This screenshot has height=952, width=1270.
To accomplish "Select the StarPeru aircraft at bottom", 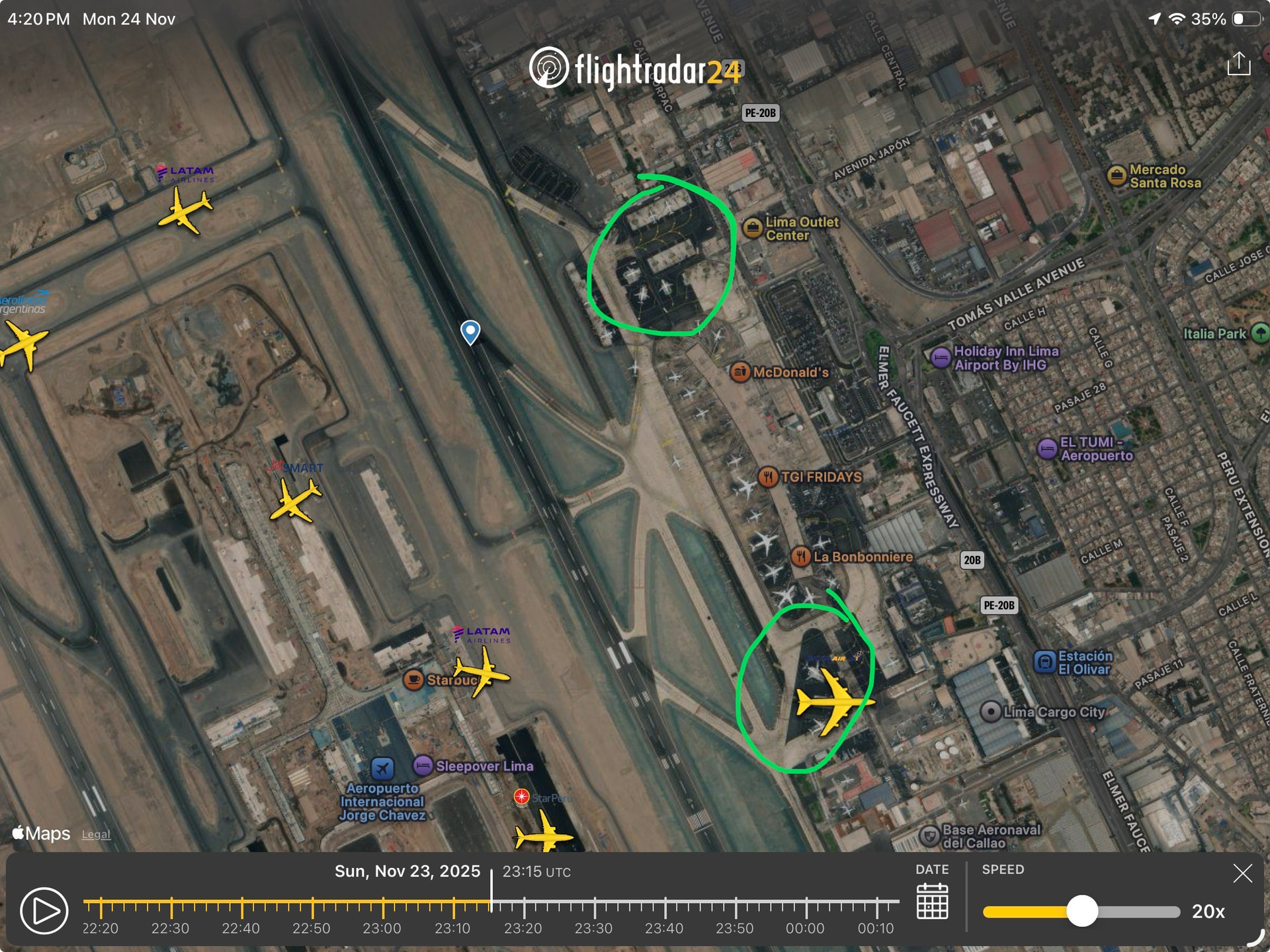I will (x=542, y=834).
